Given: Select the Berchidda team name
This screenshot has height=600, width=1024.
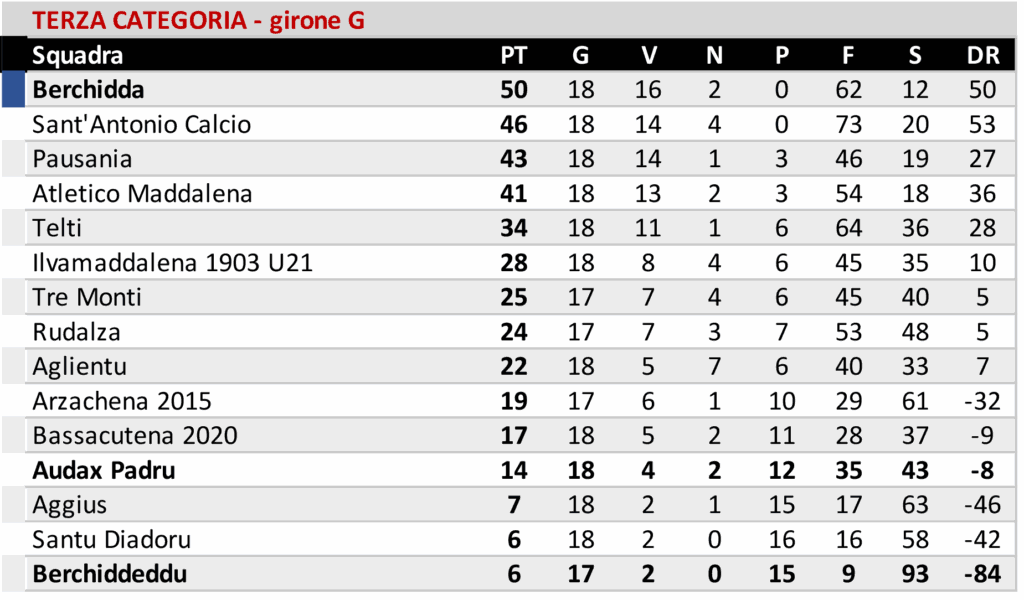Looking at the screenshot, I should pos(88,90).
